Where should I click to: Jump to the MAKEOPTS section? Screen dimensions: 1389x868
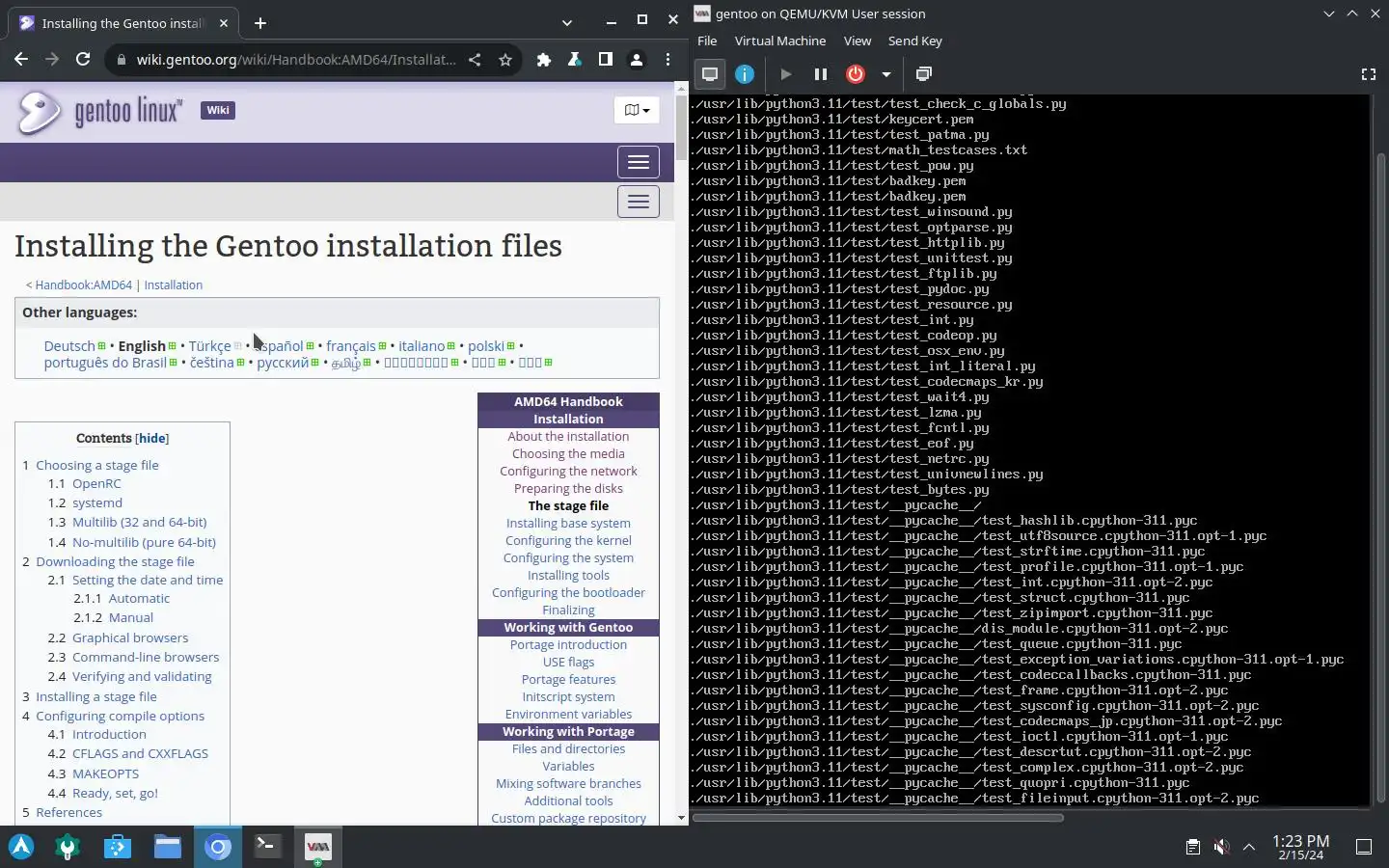(x=105, y=773)
